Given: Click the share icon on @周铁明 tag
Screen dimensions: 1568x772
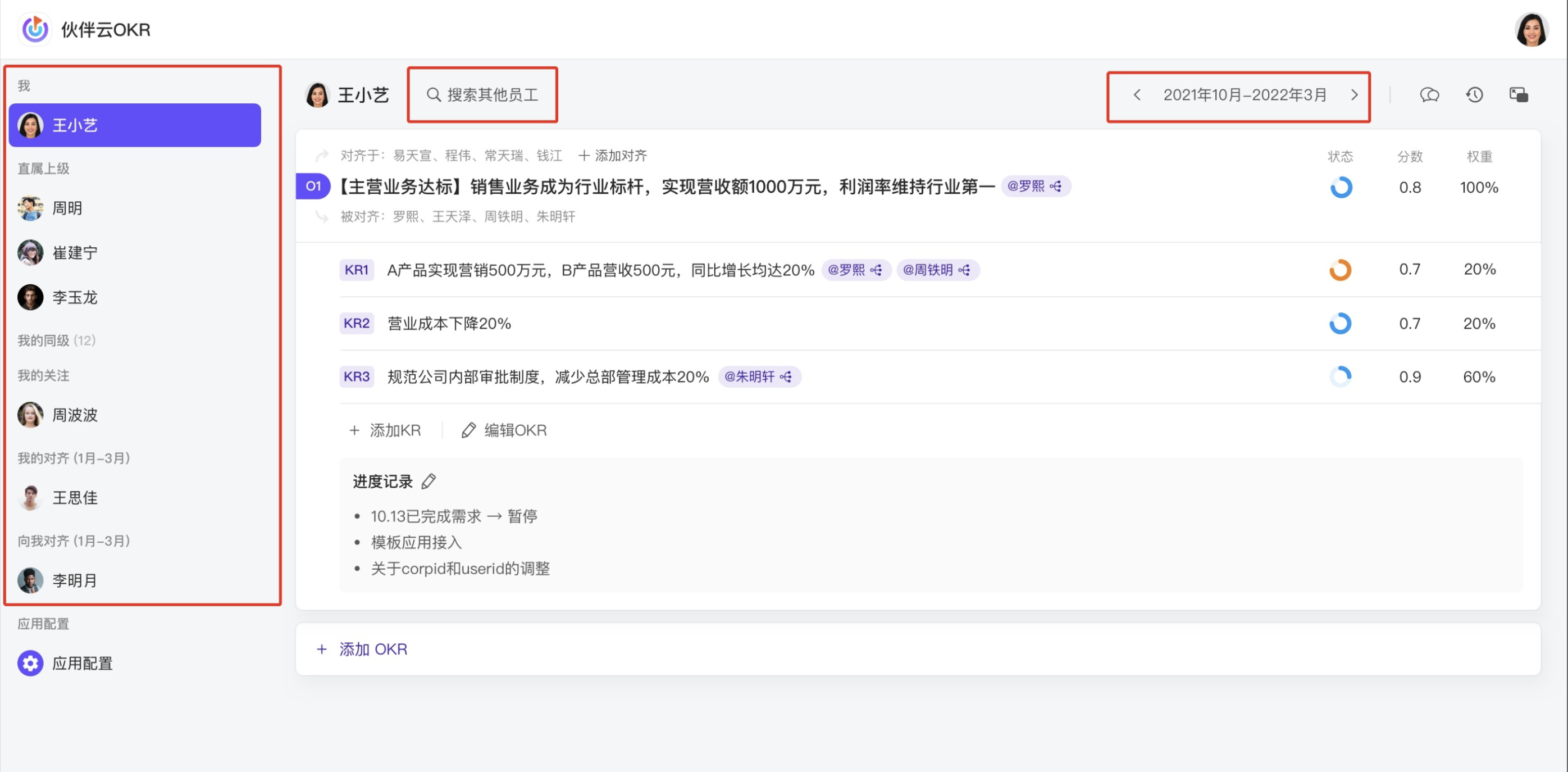Looking at the screenshot, I should pos(964,270).
